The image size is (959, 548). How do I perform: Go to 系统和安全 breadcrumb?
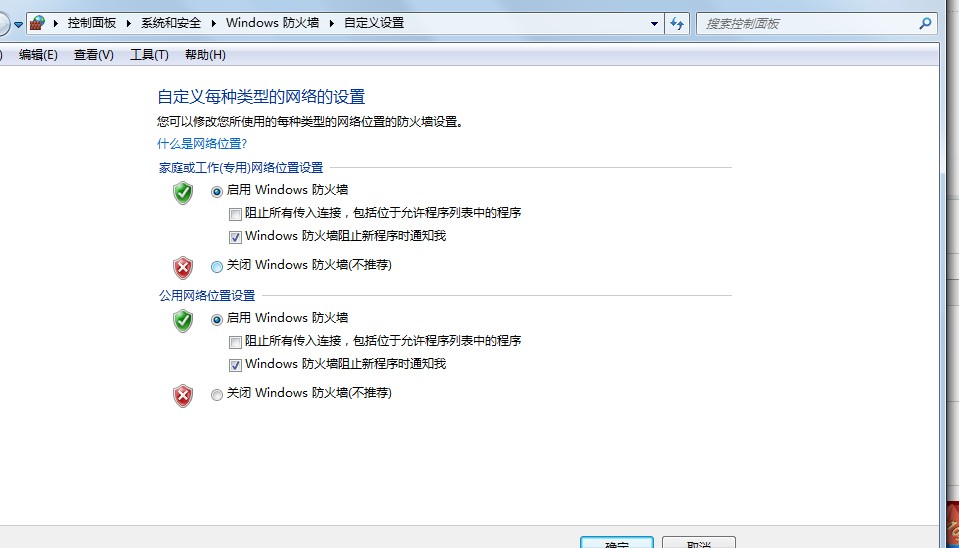[171, 23]
